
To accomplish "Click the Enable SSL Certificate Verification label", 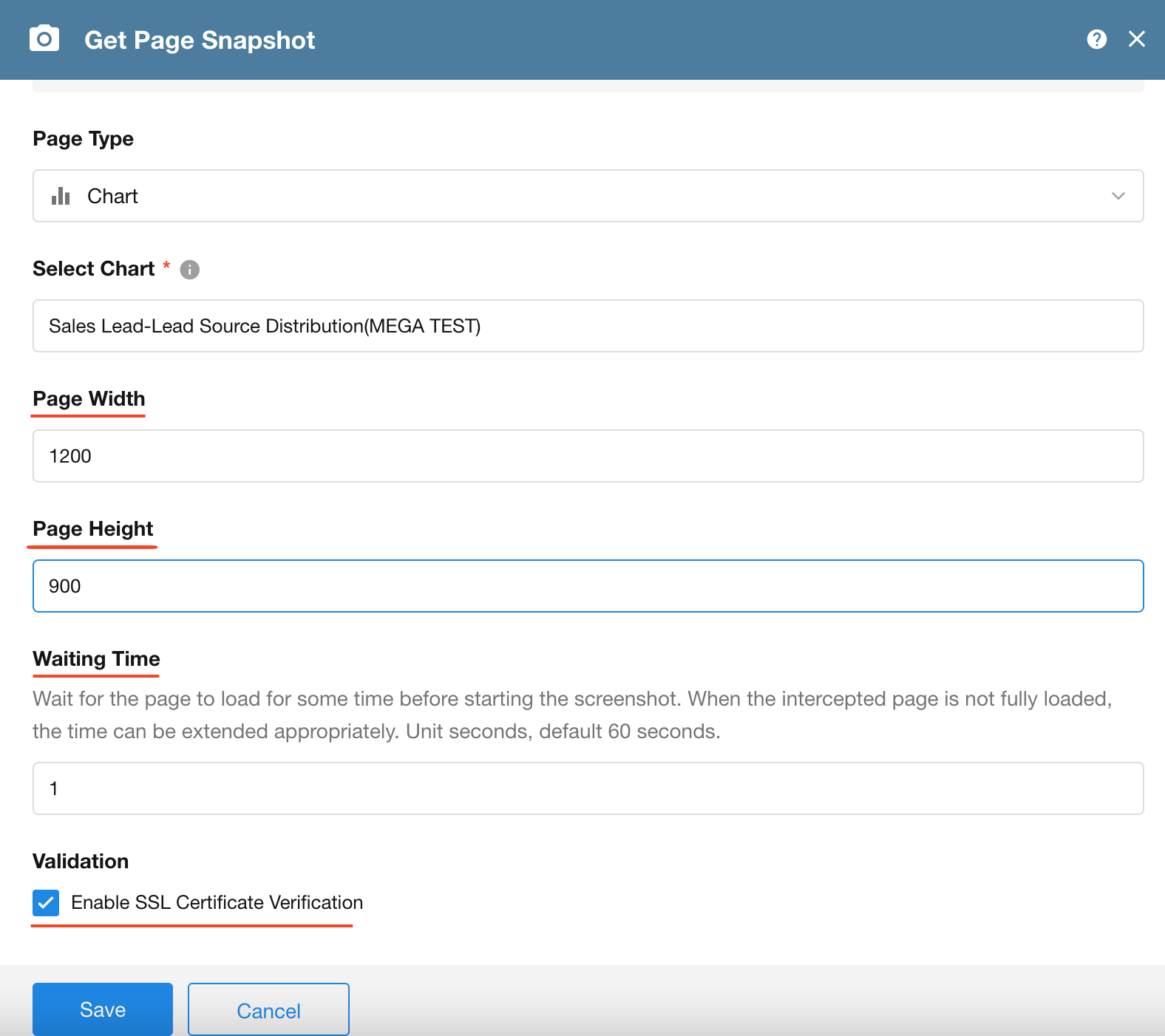I will pyautogui.click(x=217, y=902).
